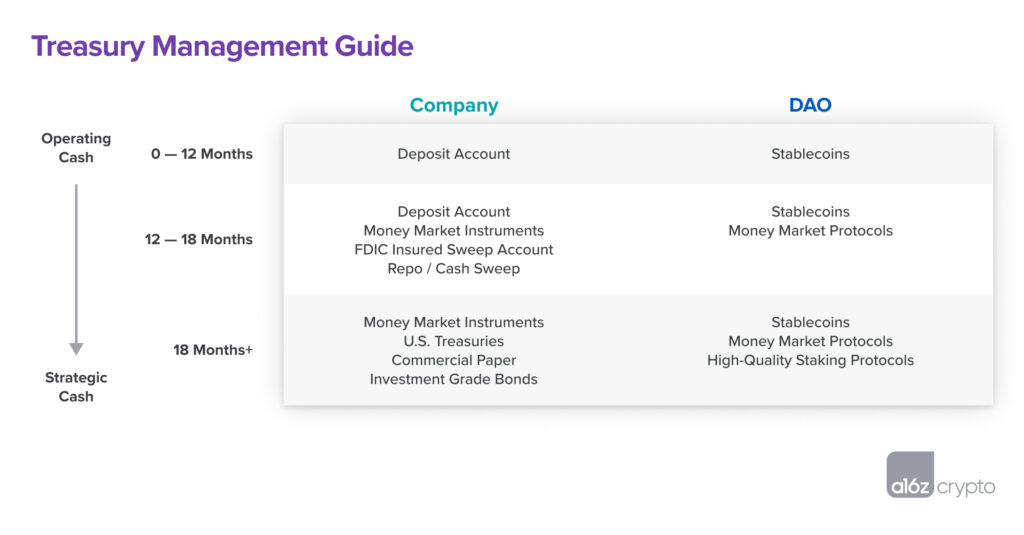The height and width of the screenshot is (535, 1024).
Task: Click the Operating Cash label
Action: (x=76, y=148)
